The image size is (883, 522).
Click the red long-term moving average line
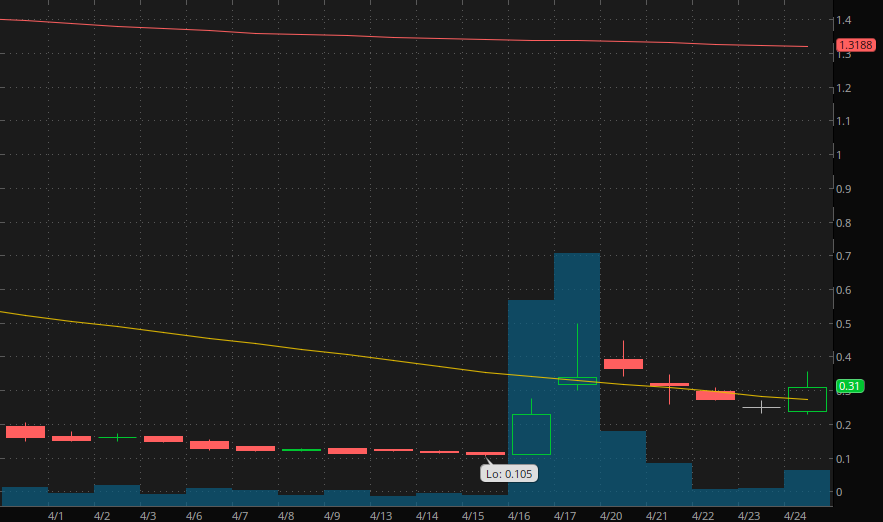click(400, 37)
